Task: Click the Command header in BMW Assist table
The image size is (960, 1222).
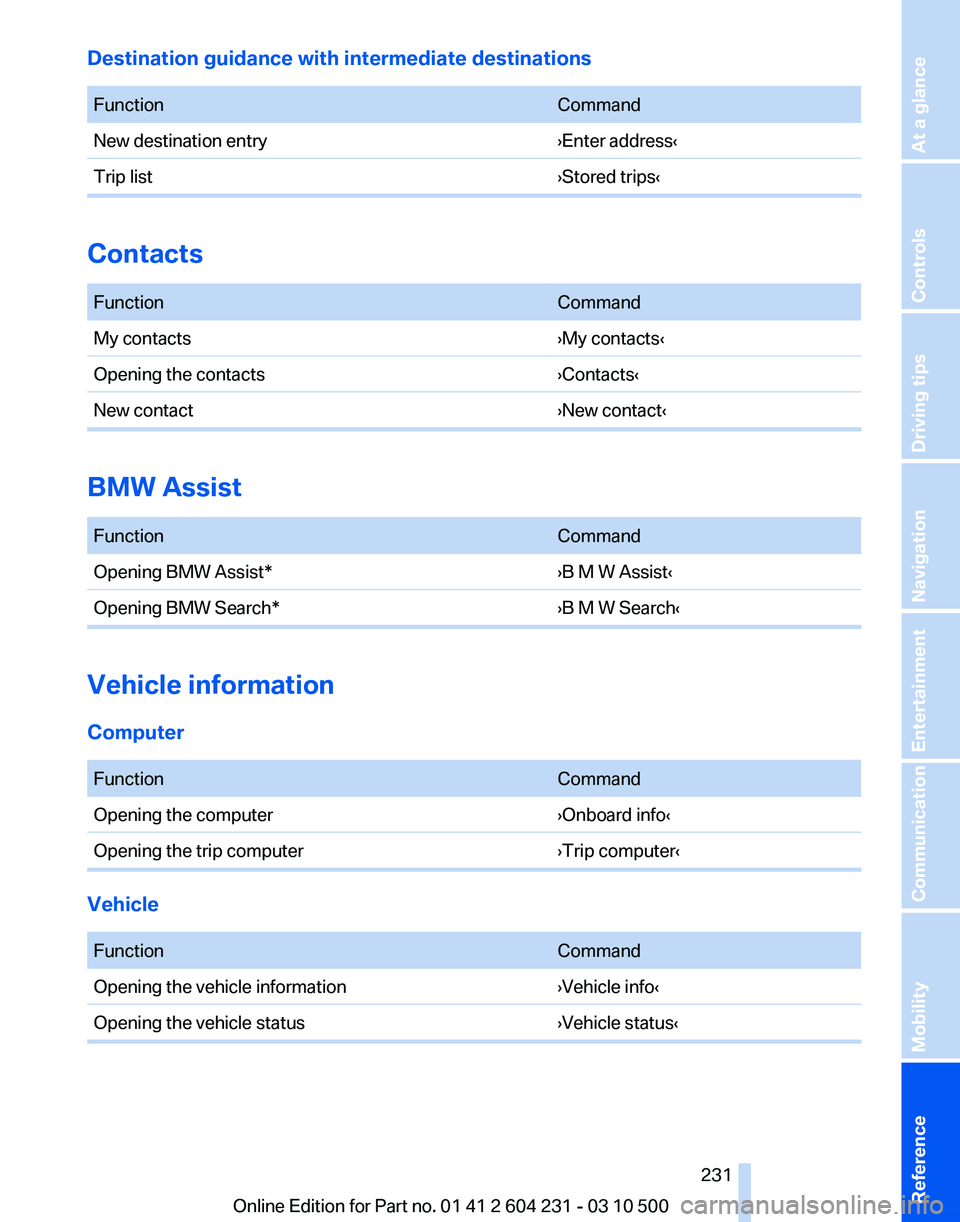Action: click(599, 537)
